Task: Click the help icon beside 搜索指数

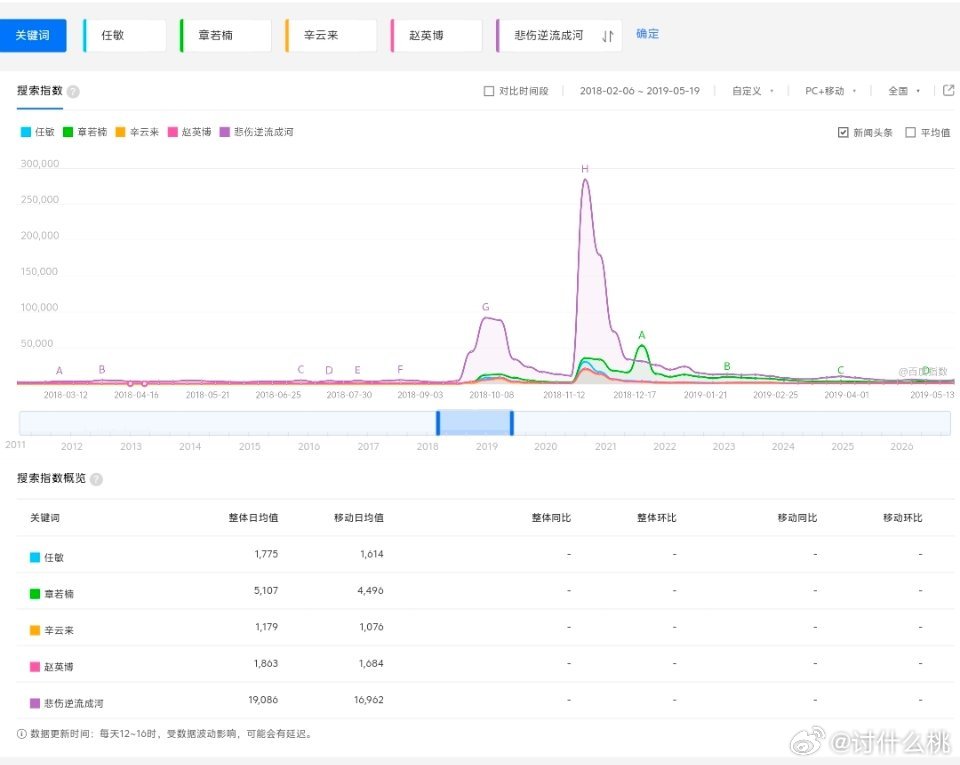Action: tap(73, 92)
